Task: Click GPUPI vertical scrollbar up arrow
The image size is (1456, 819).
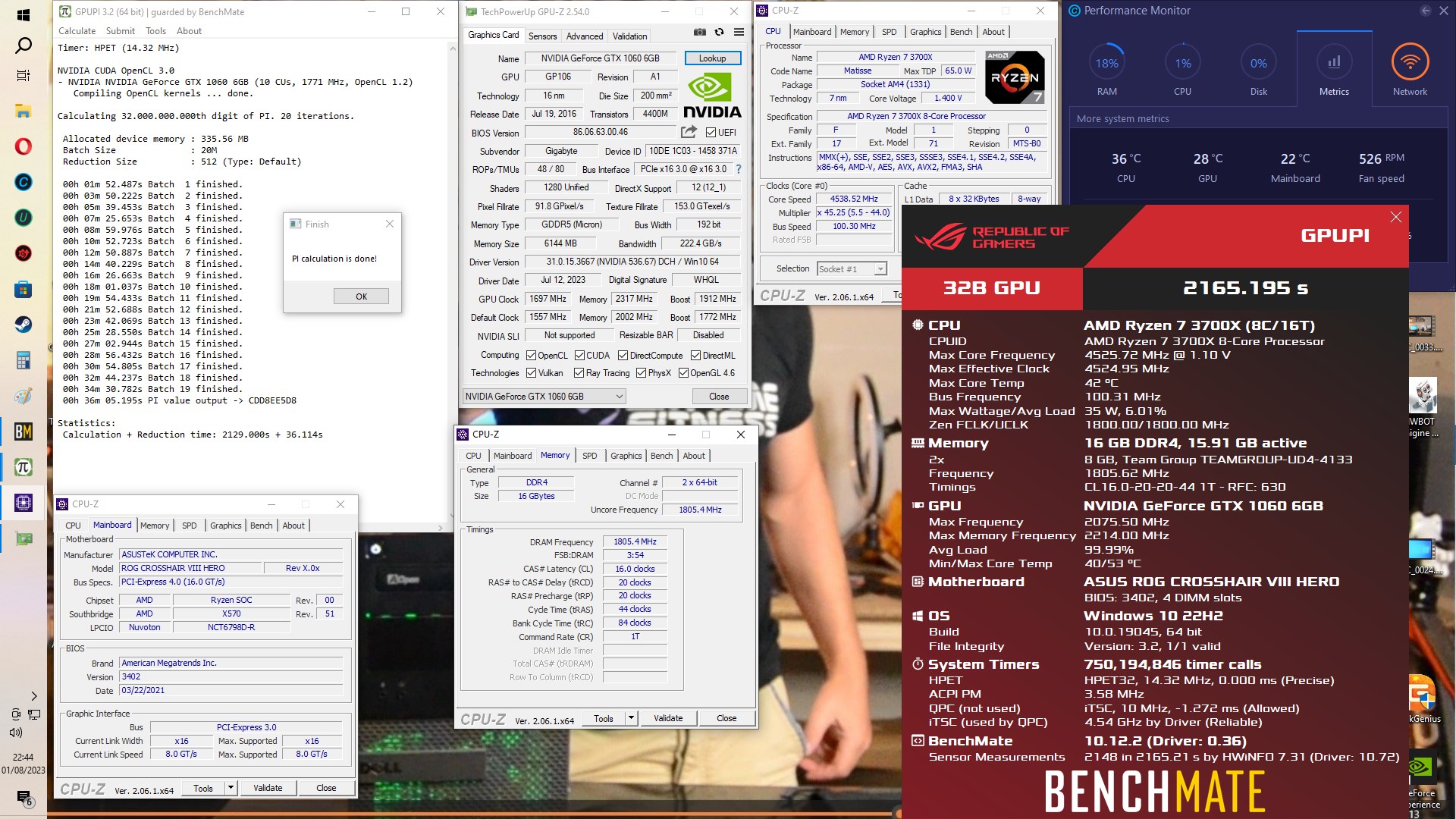Action: click(453, 48)
